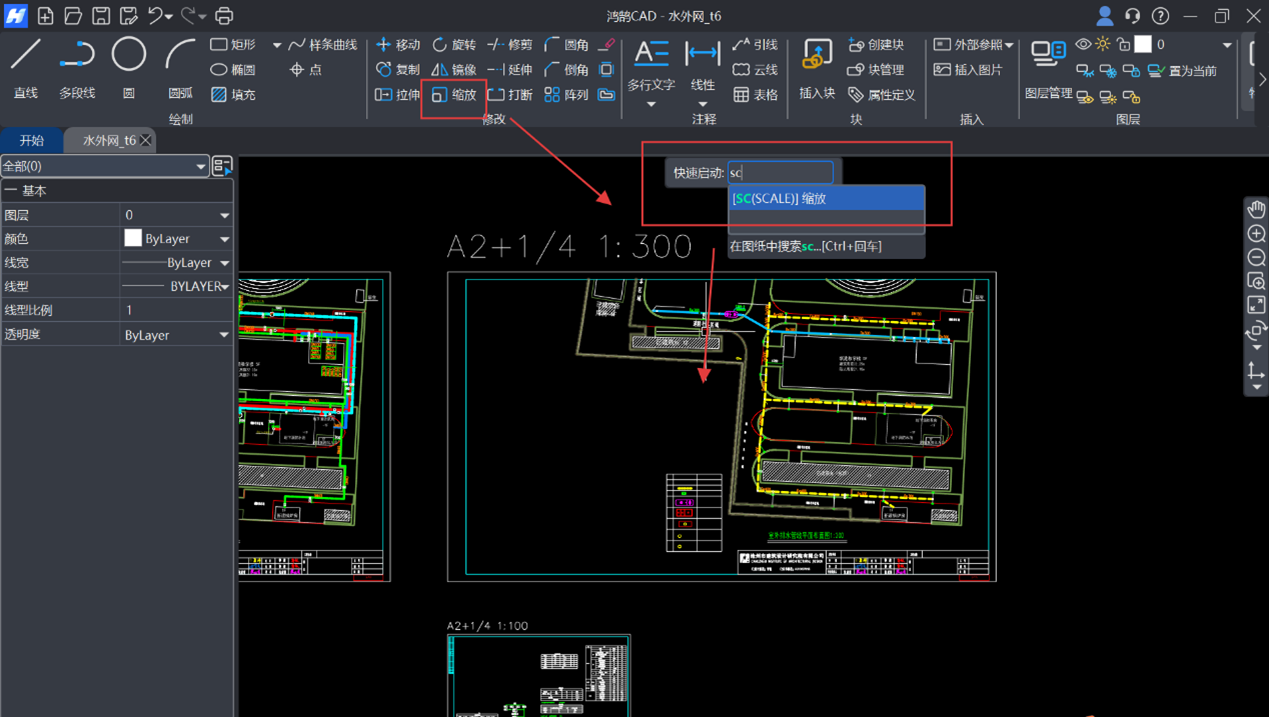Screen dimensions: 1269x717
Task: Activate the 缩放 scale tool
Action: (454, 95)
